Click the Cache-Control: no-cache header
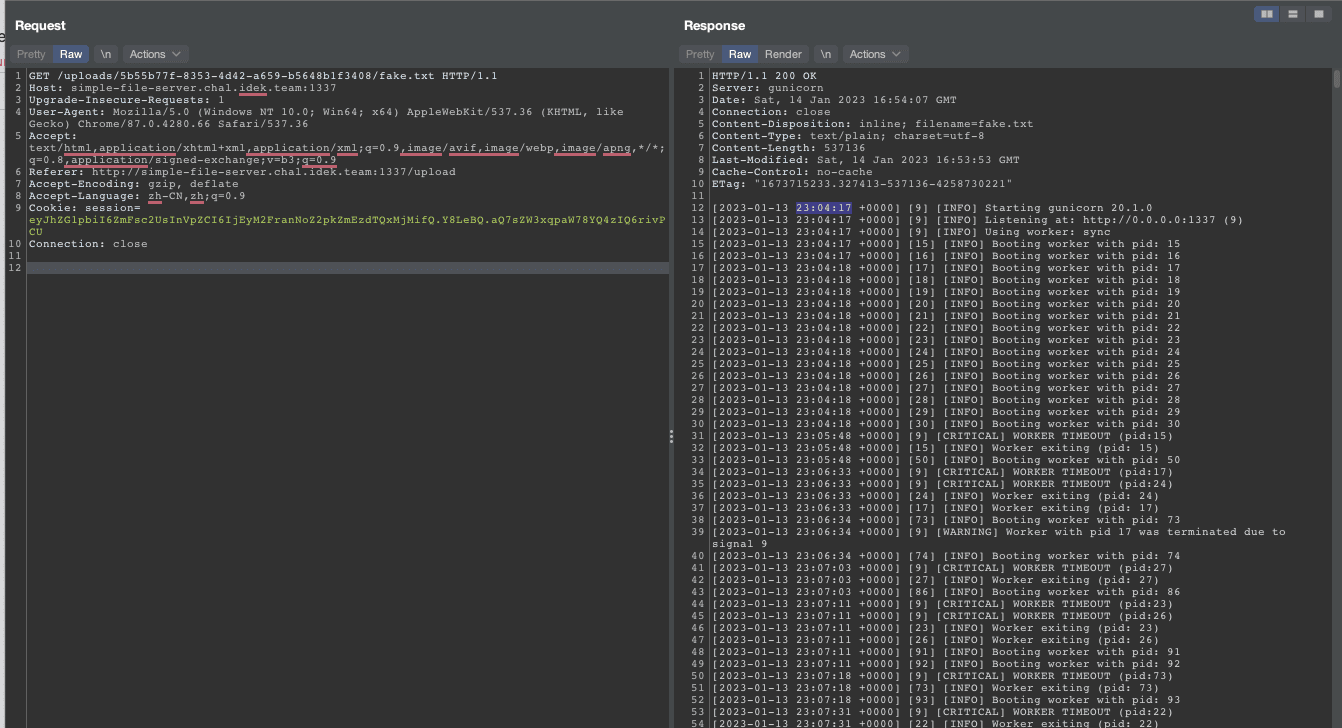This screenshot has height=728, width=1342. click(x=792, y=172)
